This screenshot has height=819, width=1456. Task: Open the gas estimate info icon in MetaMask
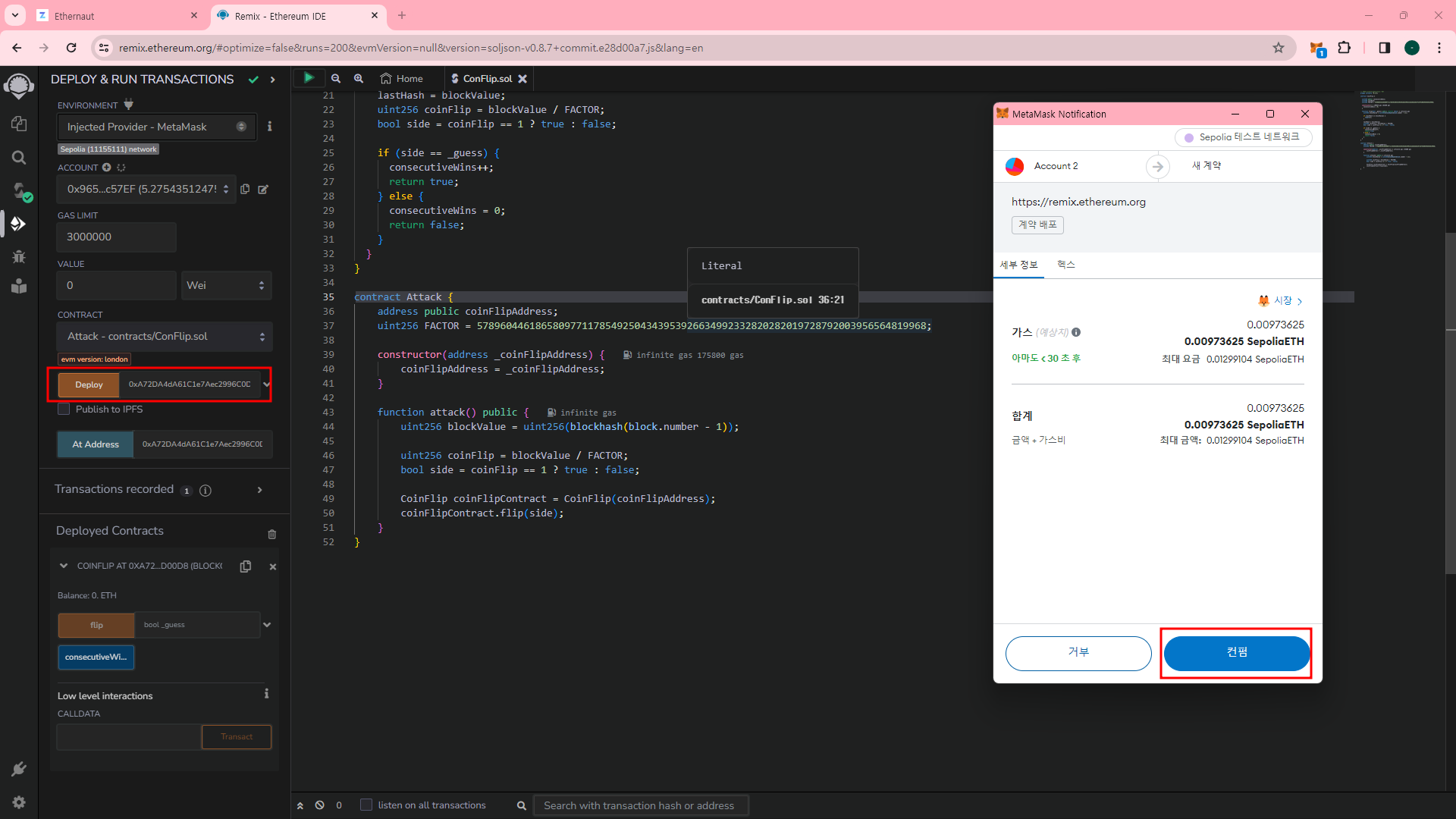pos(1076,332)
